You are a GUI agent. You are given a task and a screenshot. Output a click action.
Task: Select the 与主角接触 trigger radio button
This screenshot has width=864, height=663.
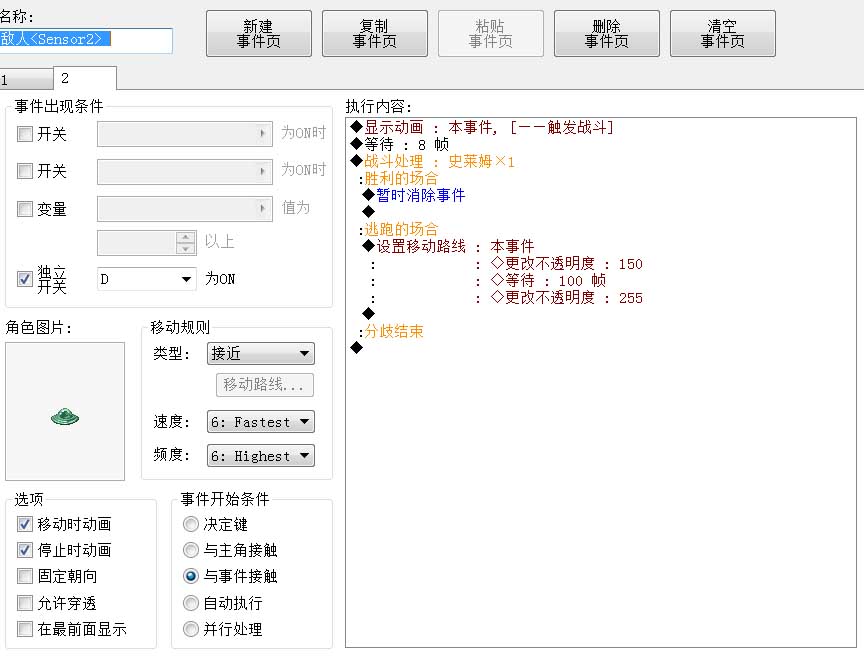[191, 550]
